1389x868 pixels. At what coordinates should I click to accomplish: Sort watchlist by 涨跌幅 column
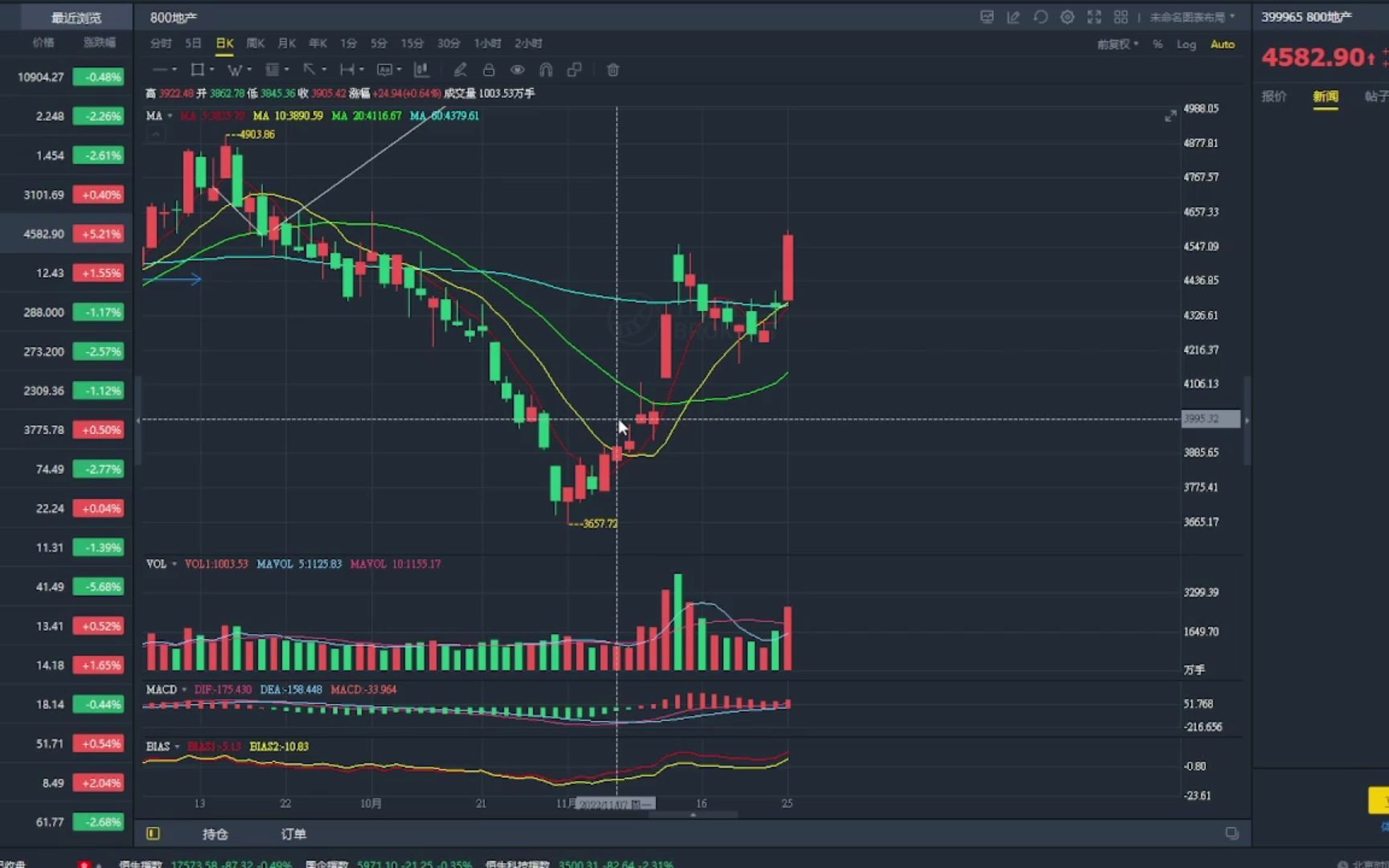tap(100, 43)
